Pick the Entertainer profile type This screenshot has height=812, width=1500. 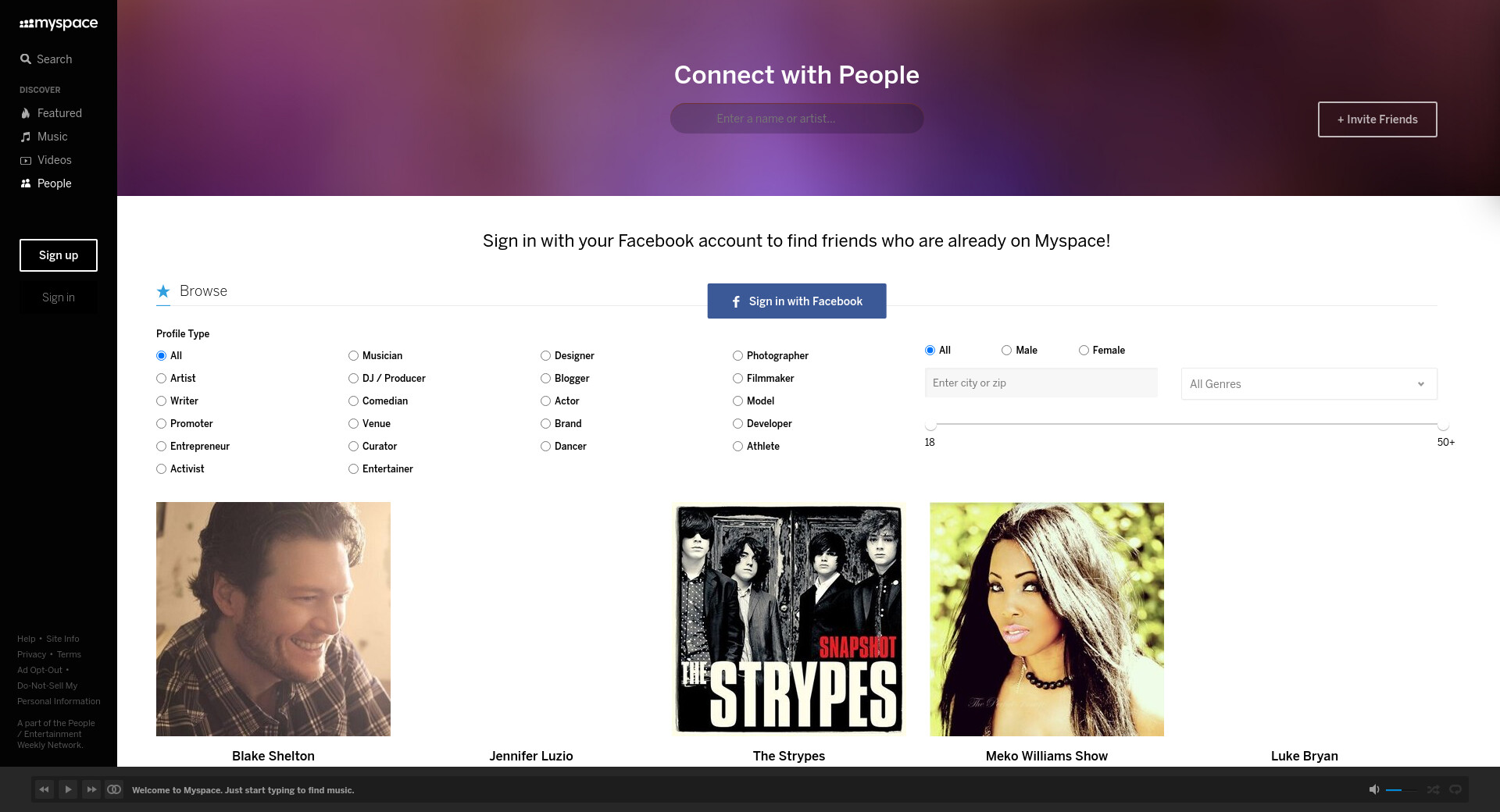tap(353, 469)
